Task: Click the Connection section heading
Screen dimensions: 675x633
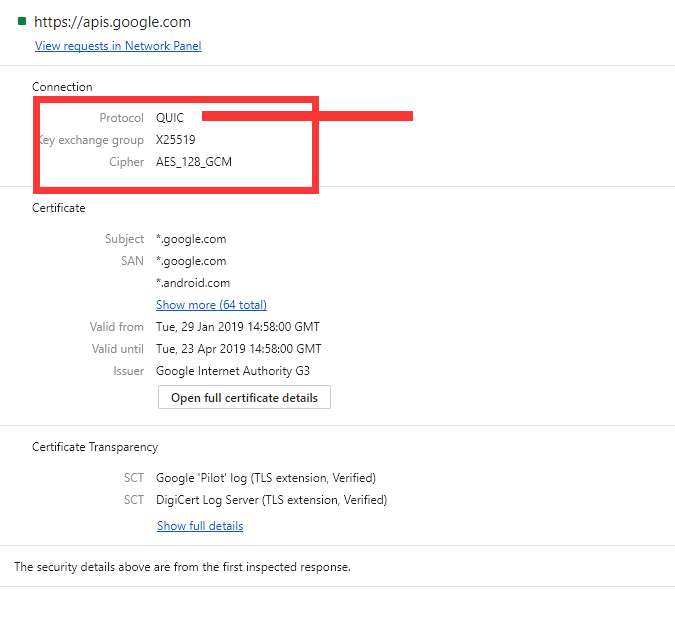Action: click(62, 87)
